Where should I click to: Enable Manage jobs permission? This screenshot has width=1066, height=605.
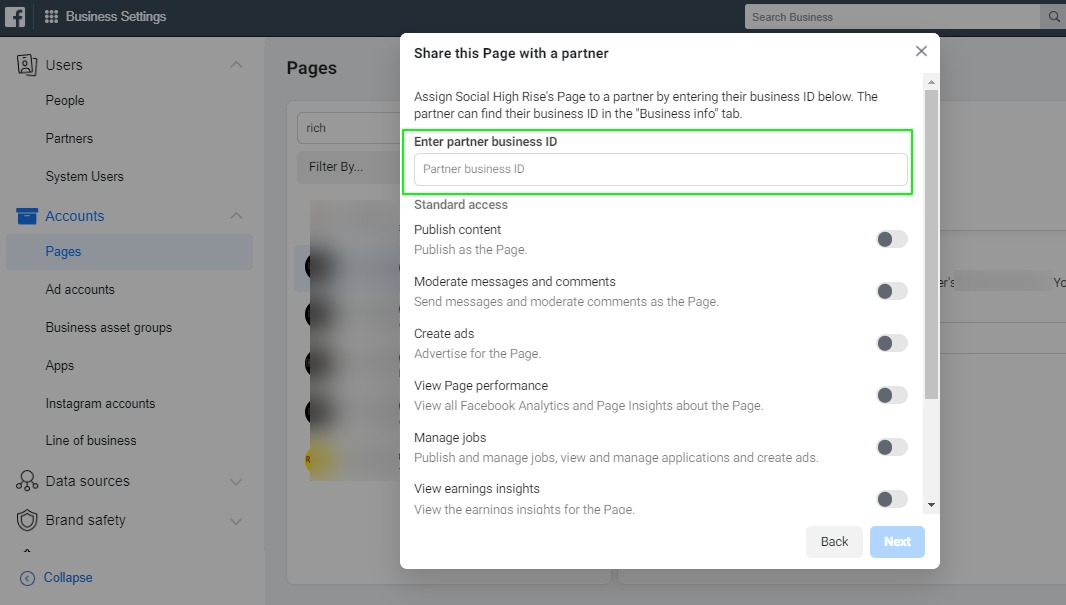pos(892,447)
